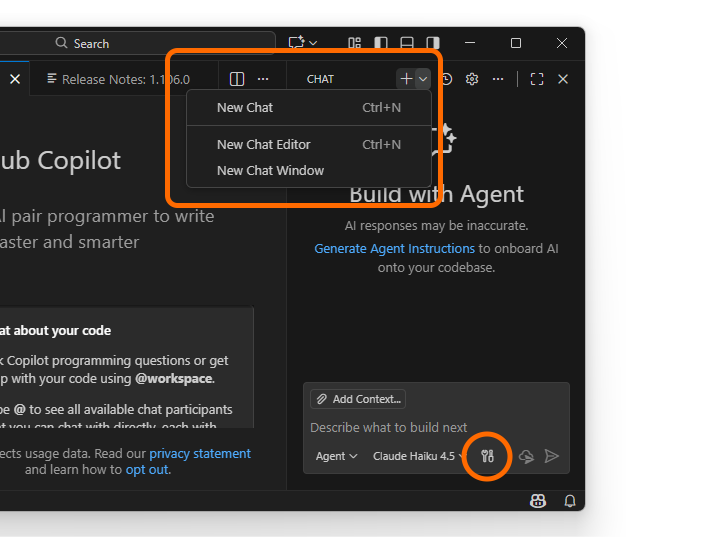Image resolution: width=720 pixels, height=540 pixels.
Task: Open editor More Actions ellipsis
Action: pos(263,79)
